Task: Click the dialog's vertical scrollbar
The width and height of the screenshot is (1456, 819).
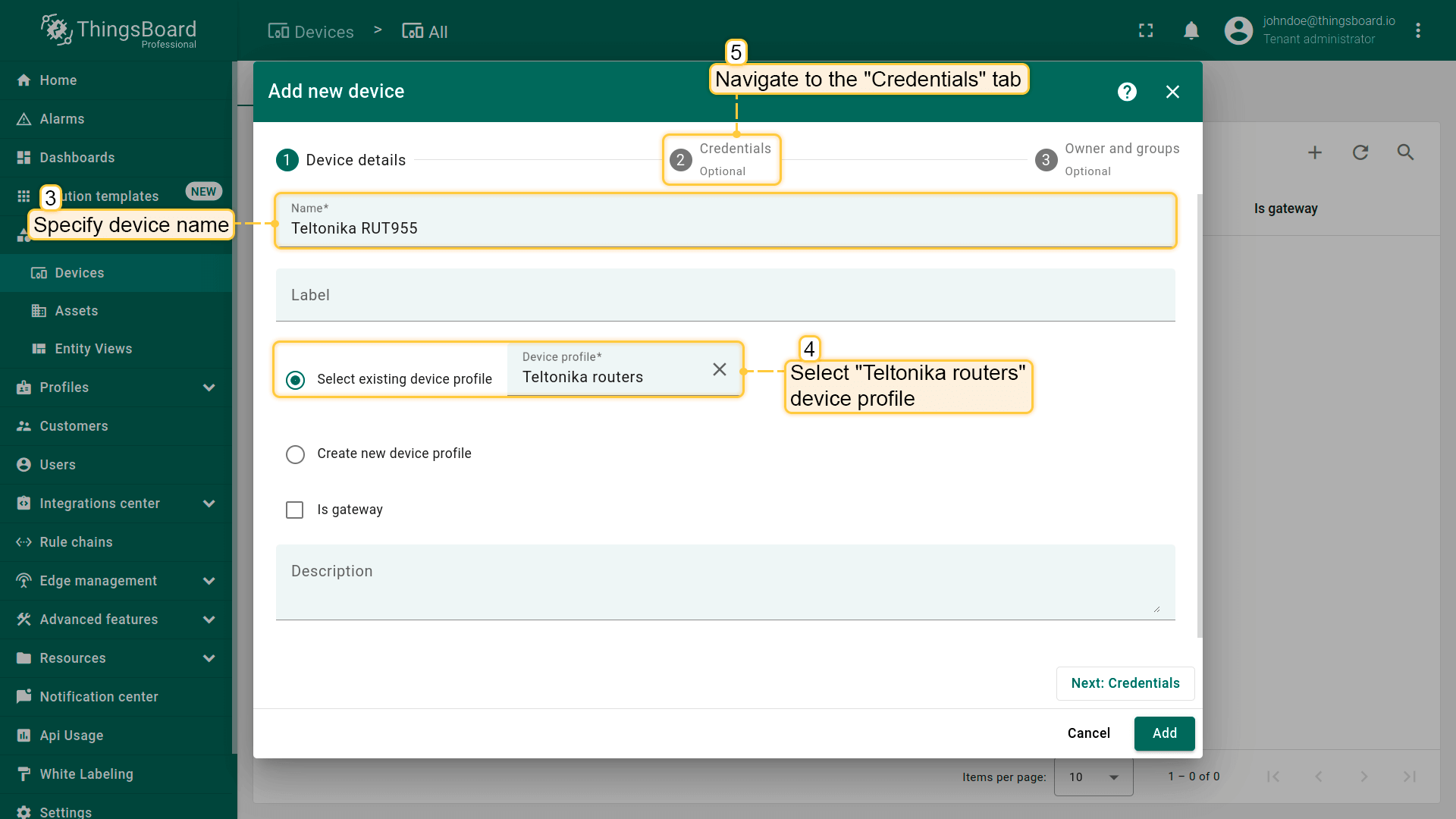Action: [1199, 415]
